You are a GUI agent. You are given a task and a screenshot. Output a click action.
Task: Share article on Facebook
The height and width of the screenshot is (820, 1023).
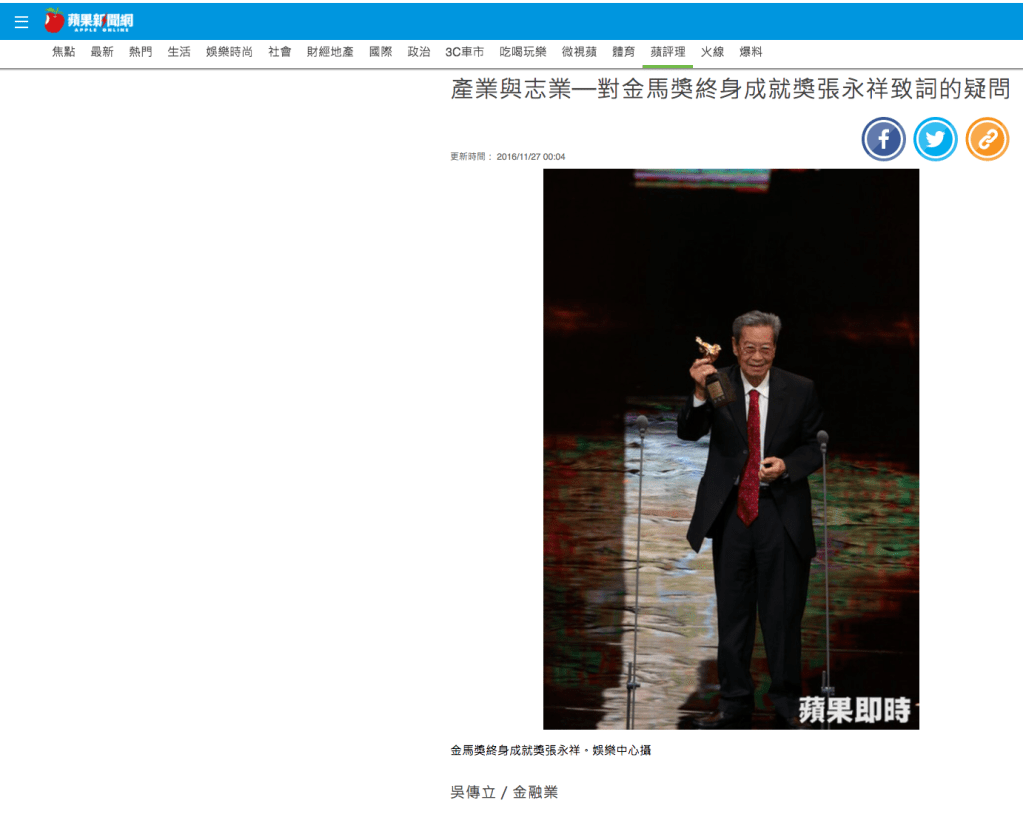pos(883,139)
